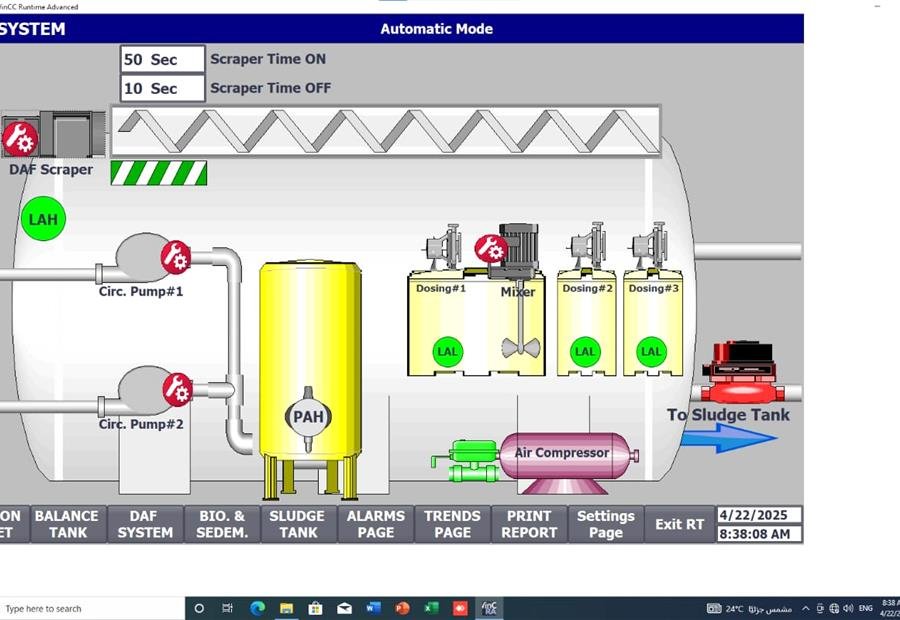Click the Circ. Pump#2 body
This screenshot has width=900, height=620.
pos(143,390)
